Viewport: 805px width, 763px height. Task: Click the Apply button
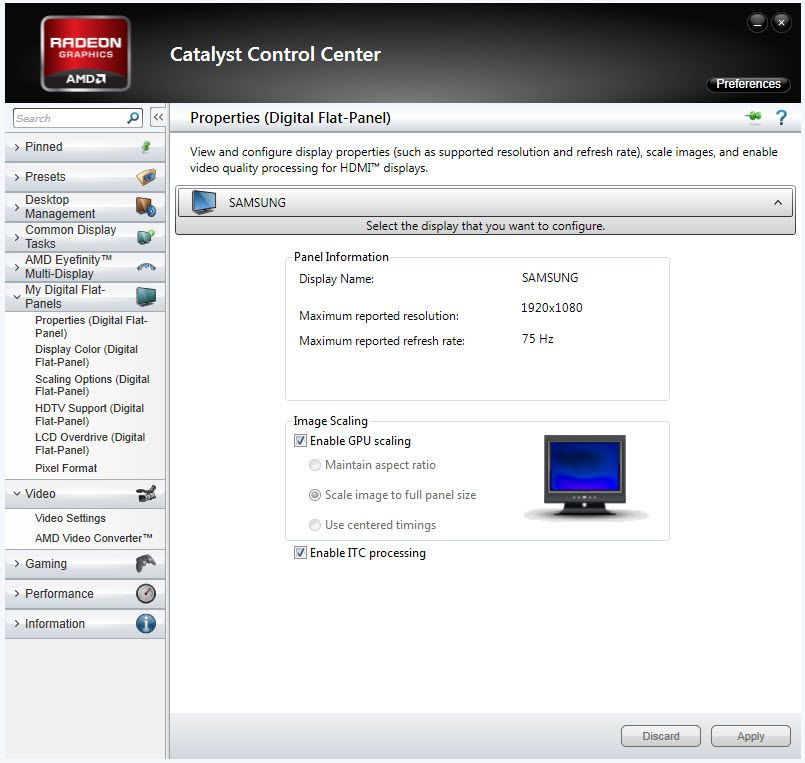pyautogui.click(x=751, y=736)
